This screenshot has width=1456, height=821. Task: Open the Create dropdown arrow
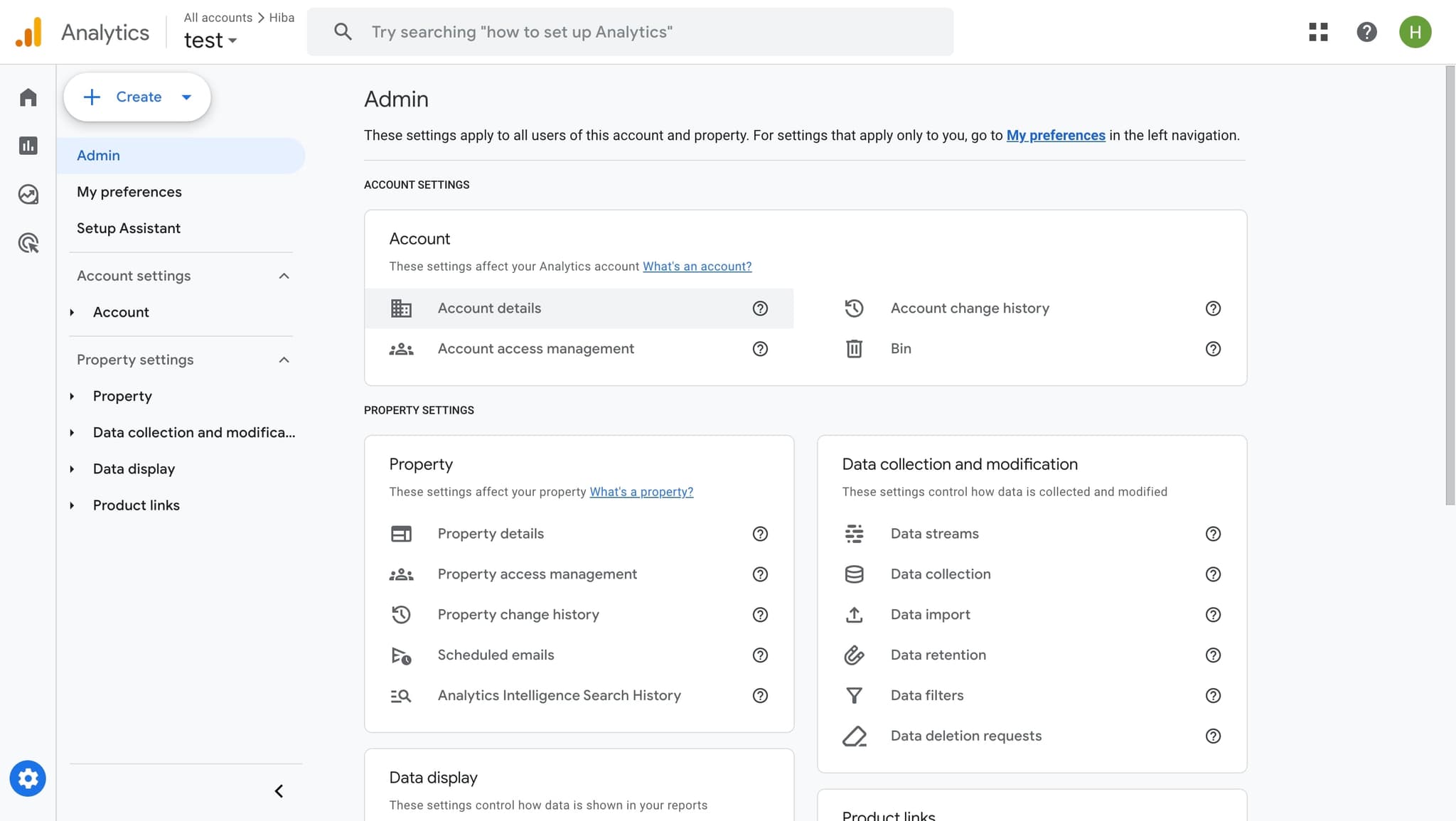point(187,97)
